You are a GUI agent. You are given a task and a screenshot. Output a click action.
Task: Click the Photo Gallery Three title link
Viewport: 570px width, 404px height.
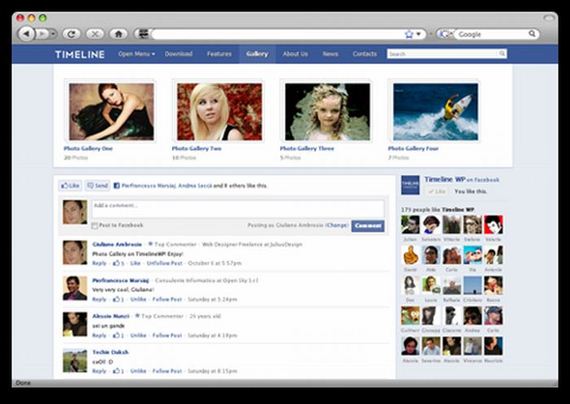click(x=307, y=148)
